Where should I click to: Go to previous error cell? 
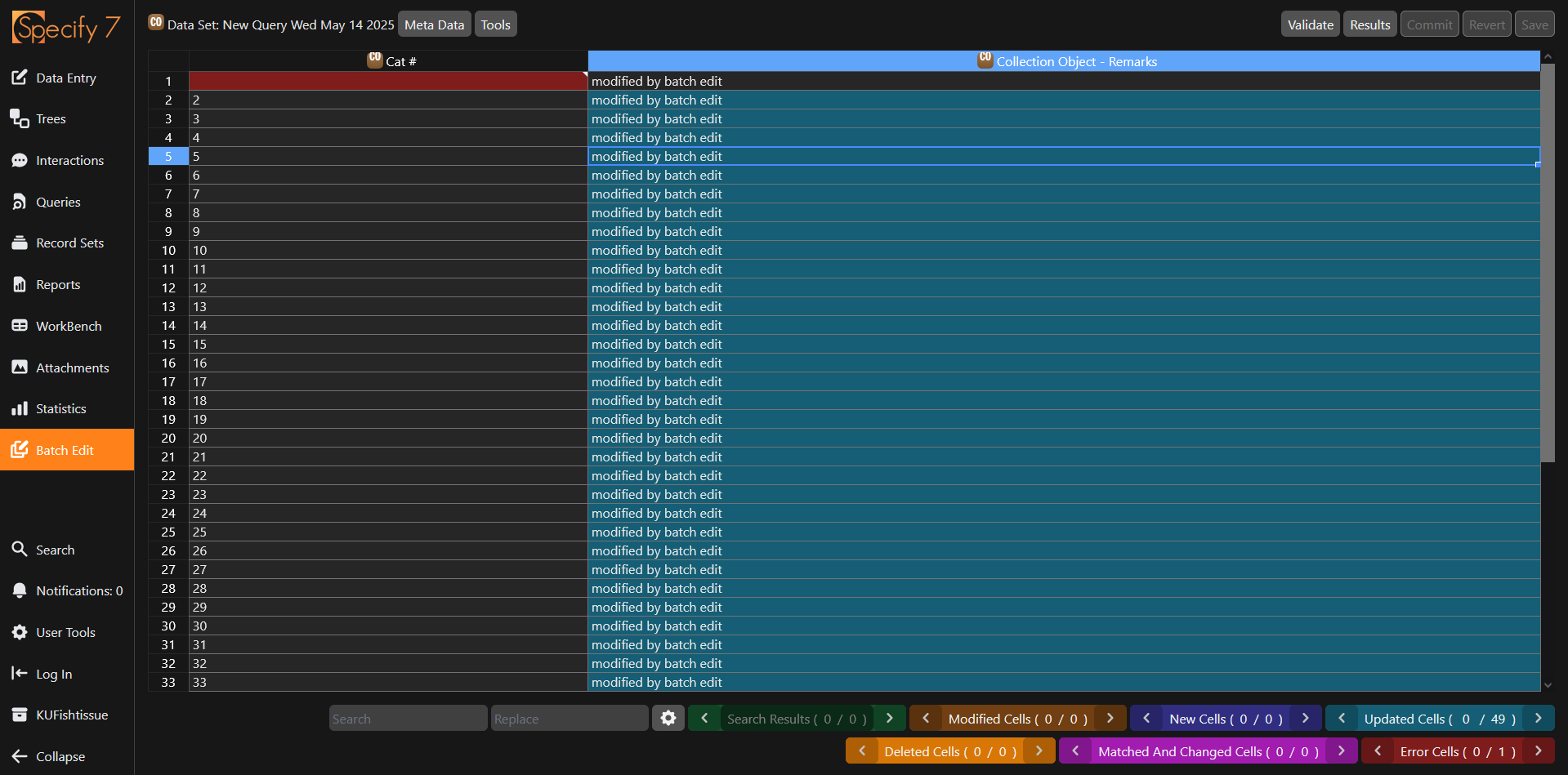point(1378,751)
